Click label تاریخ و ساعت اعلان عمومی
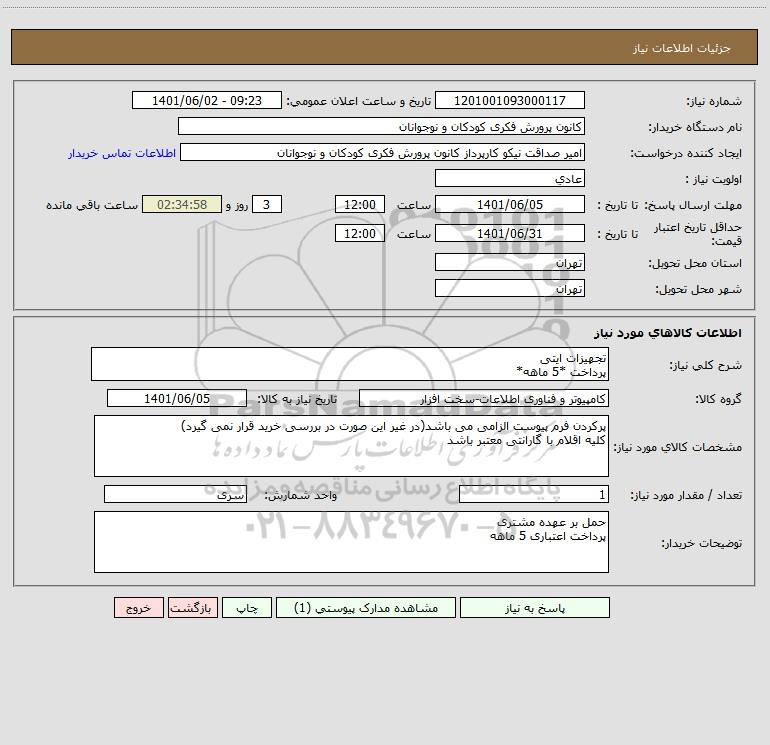This screenshot has height=745, width=770. tap(359, 102)
